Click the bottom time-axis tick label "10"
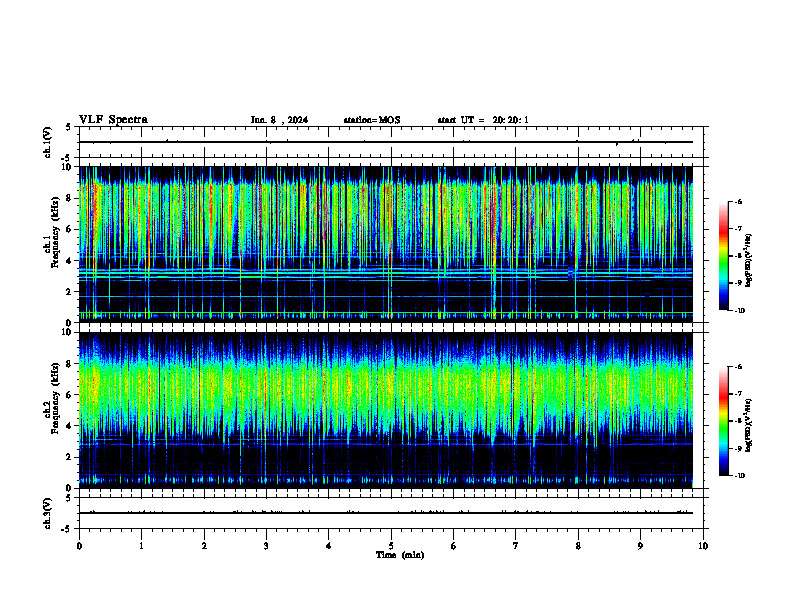792x612 pixels. [703, 546]
